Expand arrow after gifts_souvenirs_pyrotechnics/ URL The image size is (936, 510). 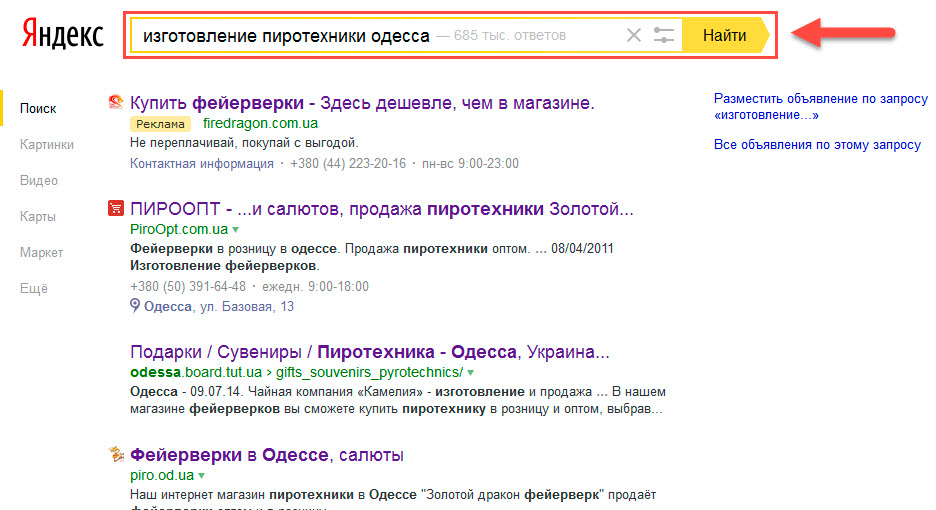[470, 373]
